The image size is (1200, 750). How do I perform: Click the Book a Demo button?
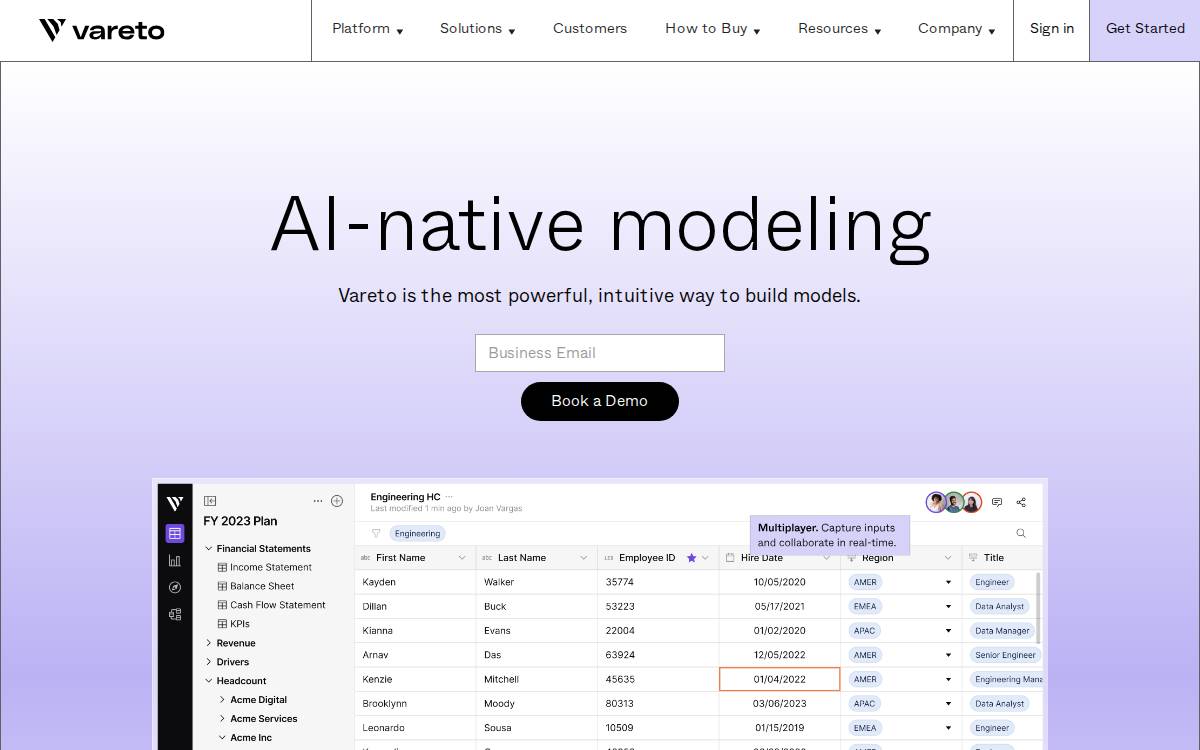(x=600, y=401)
